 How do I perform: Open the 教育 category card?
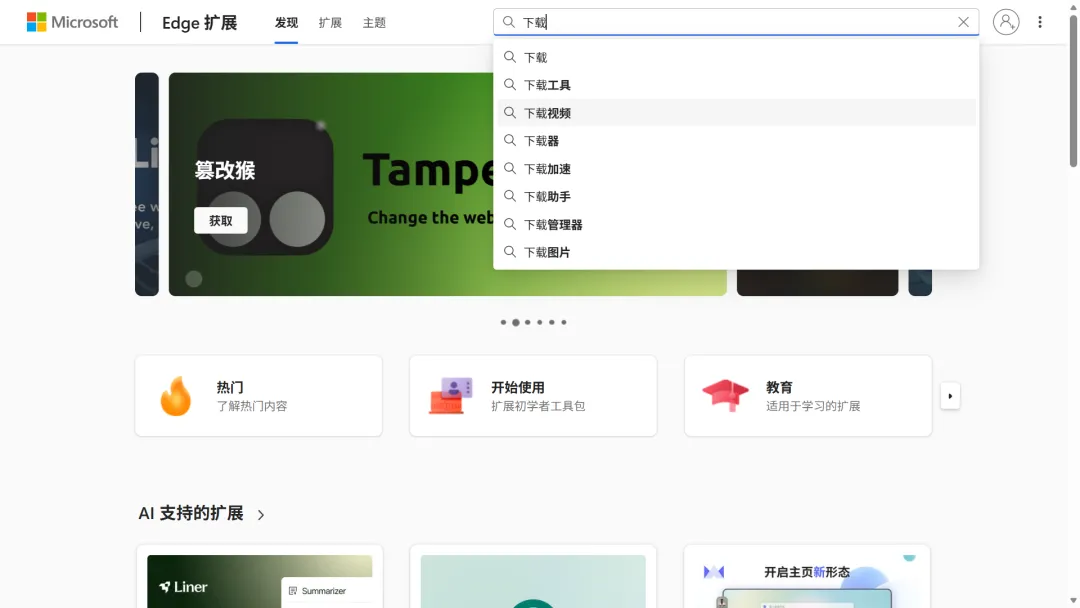point(808,396)
